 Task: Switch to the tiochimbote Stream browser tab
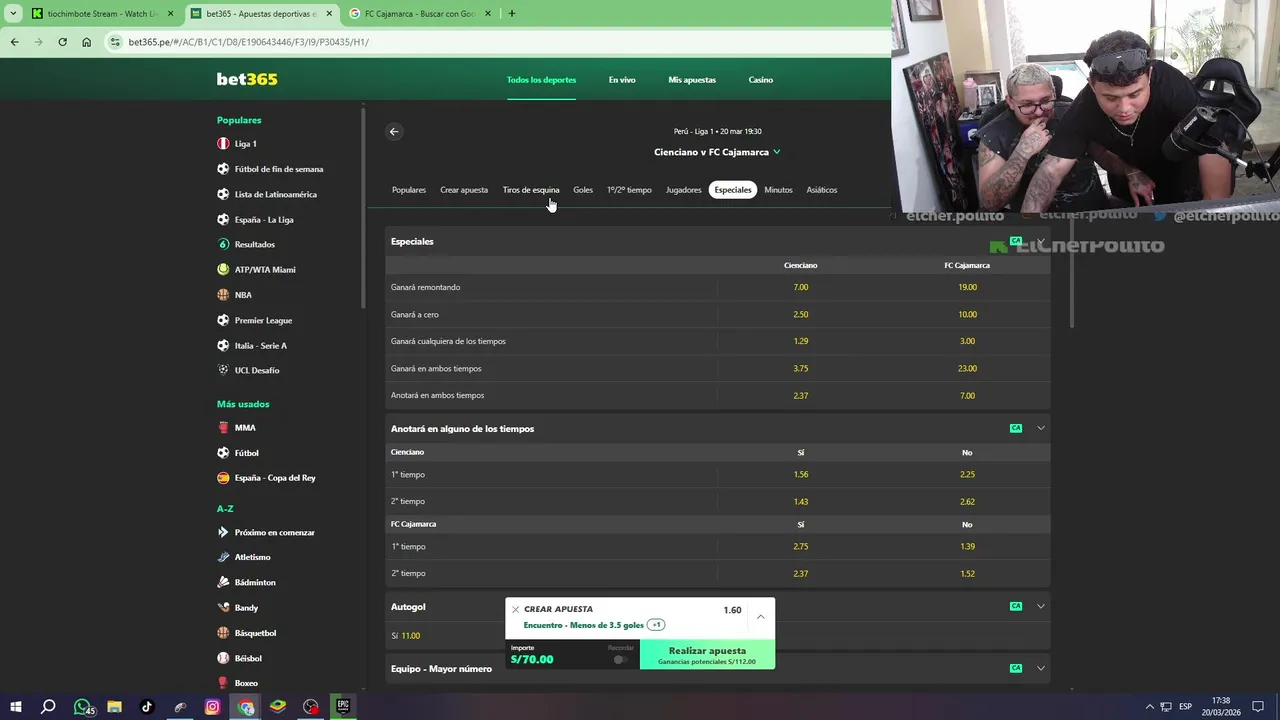[x=101, y=14]
